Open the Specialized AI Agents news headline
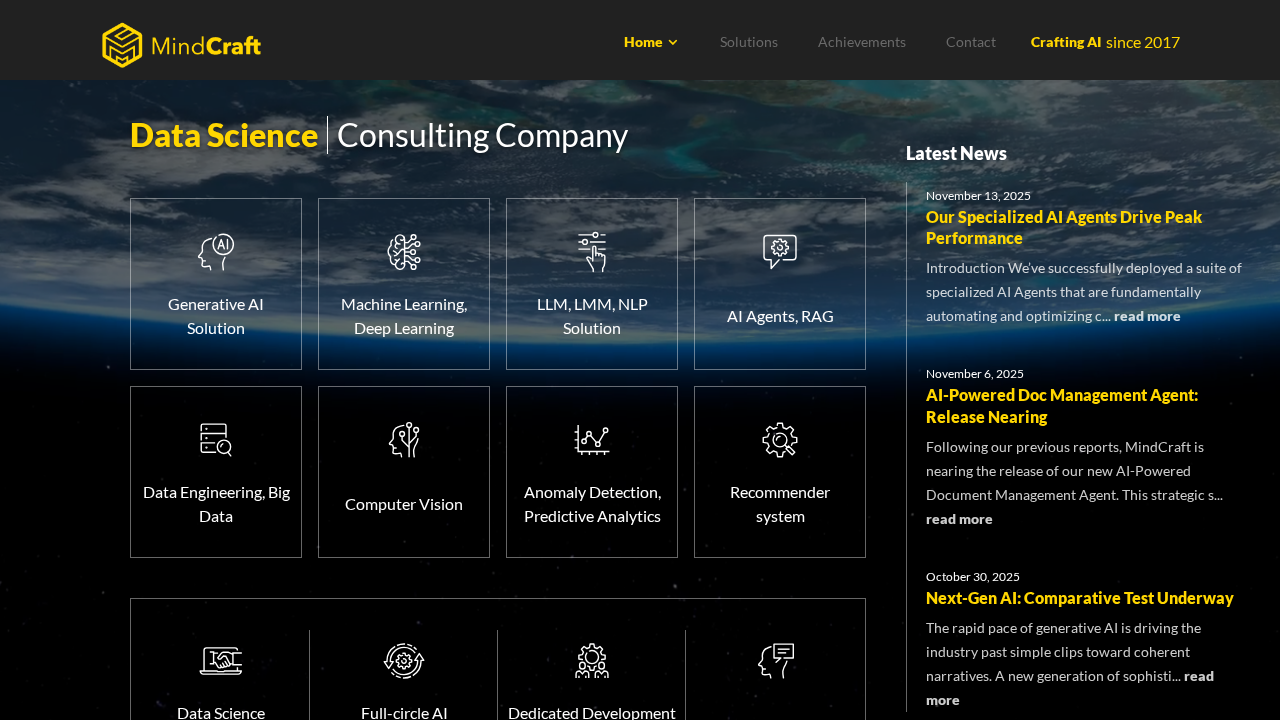Image resolution: width=1280 pixels, height=720 pixels. (1064, 227)
